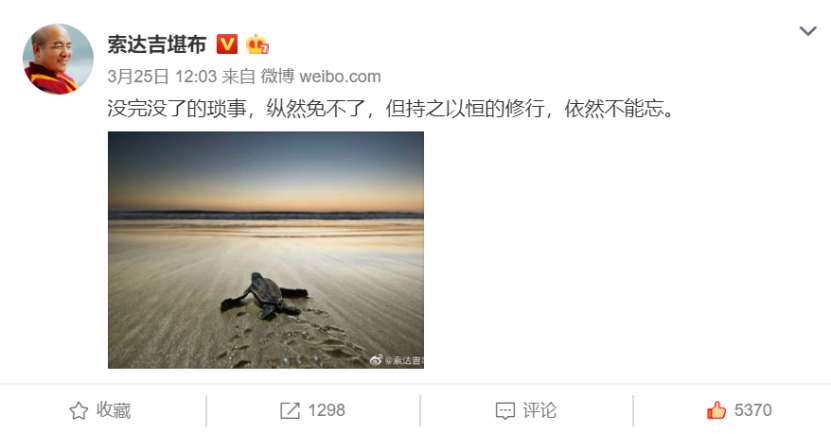Click the red thumbs-up like icon

point(716,410)
